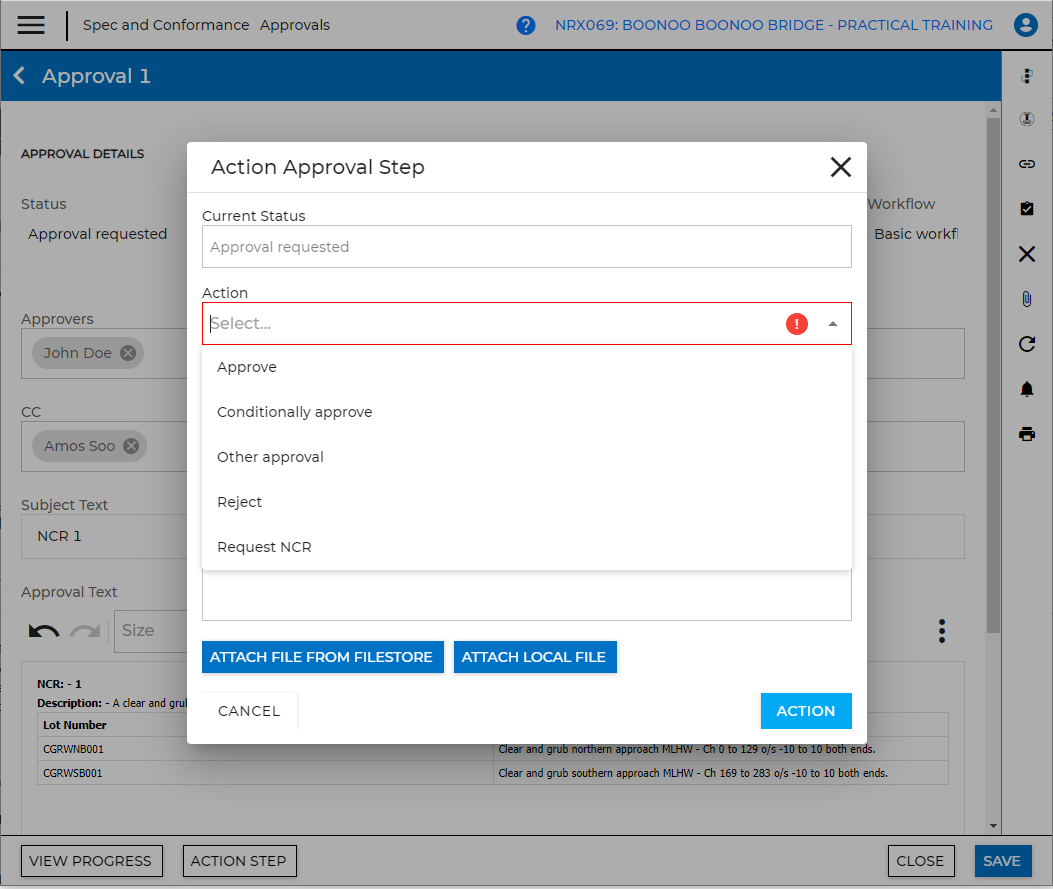1053x889 pixels.
Task: Go back using the Approval 1 arrow
Action: [x=19, y=76]
